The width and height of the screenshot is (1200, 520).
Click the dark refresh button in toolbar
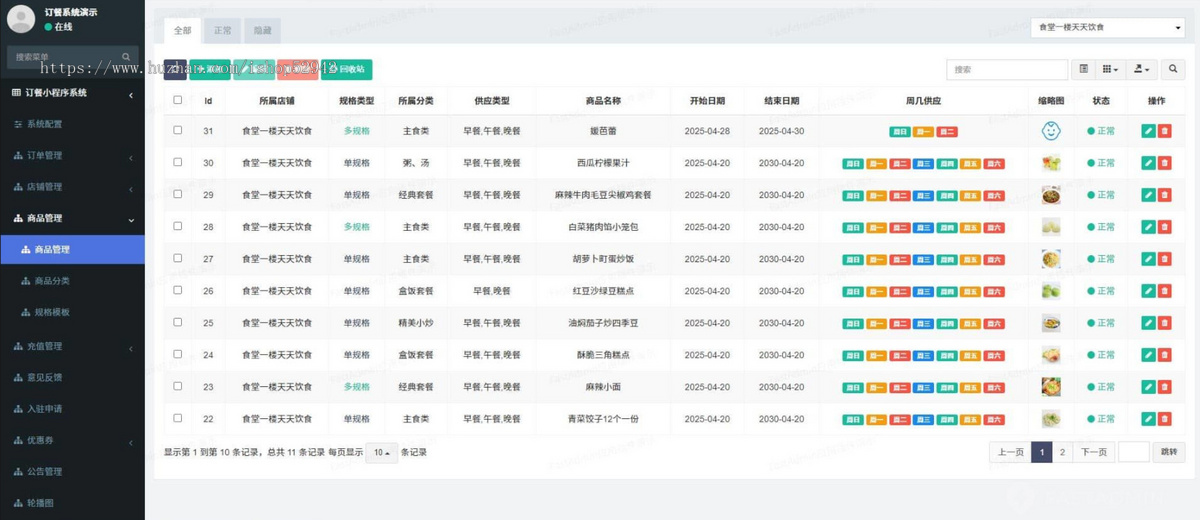click(x=175, y=69)
